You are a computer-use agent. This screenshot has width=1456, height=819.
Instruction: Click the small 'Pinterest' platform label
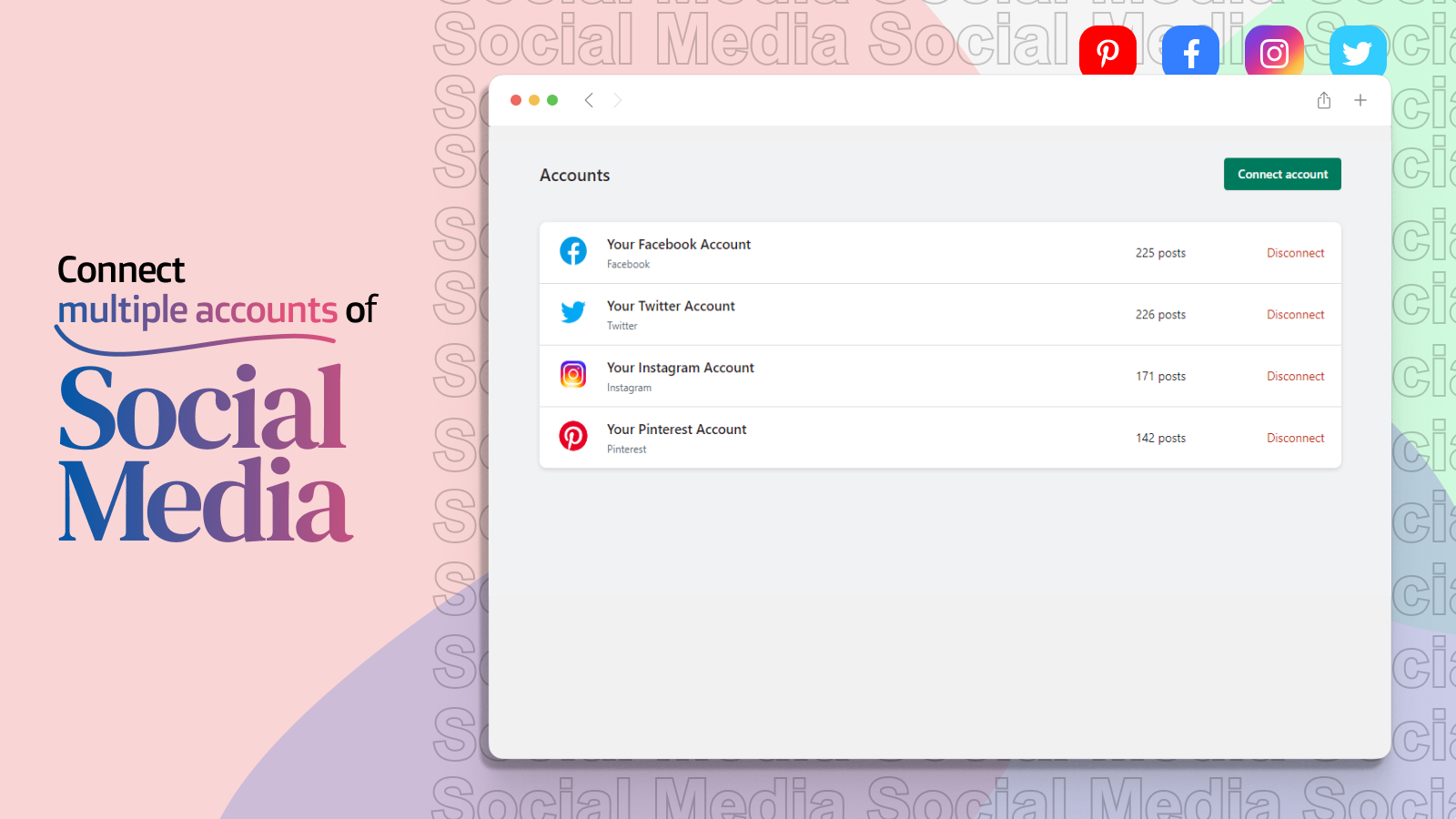pos(627,450)
